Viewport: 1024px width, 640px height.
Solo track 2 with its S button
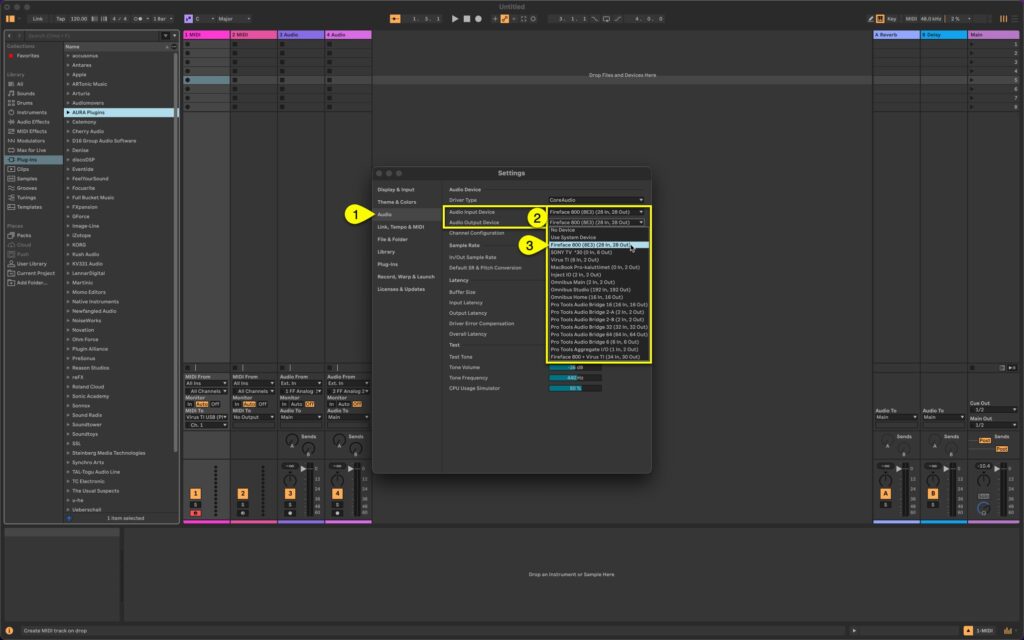(x=243, y=505)
